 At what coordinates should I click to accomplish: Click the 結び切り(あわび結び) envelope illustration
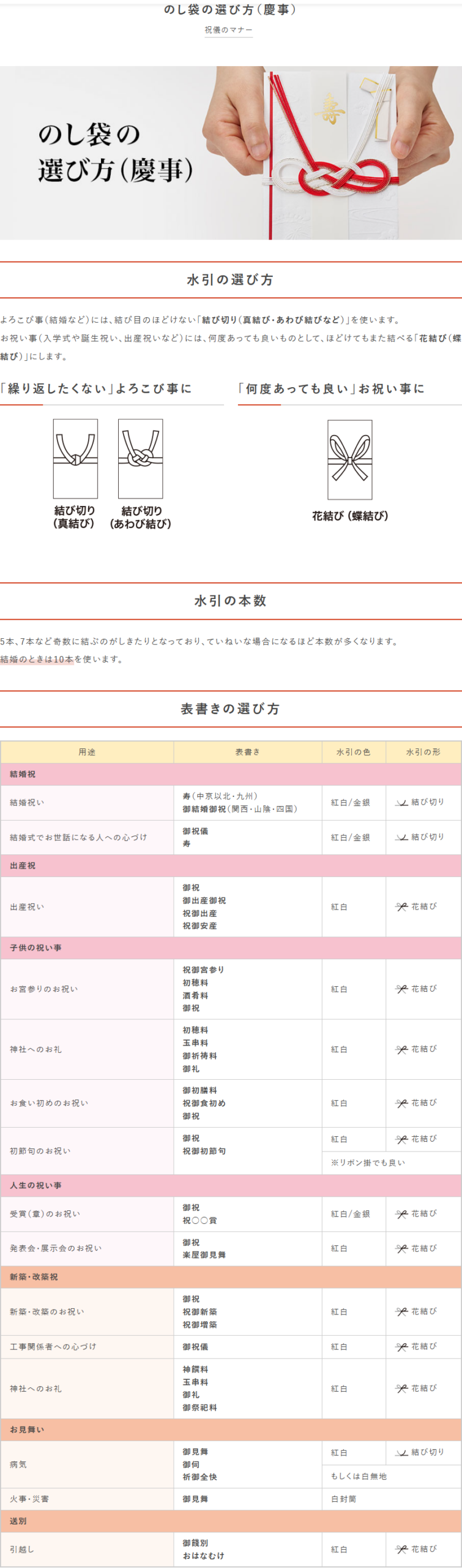[x=140, y=459]
